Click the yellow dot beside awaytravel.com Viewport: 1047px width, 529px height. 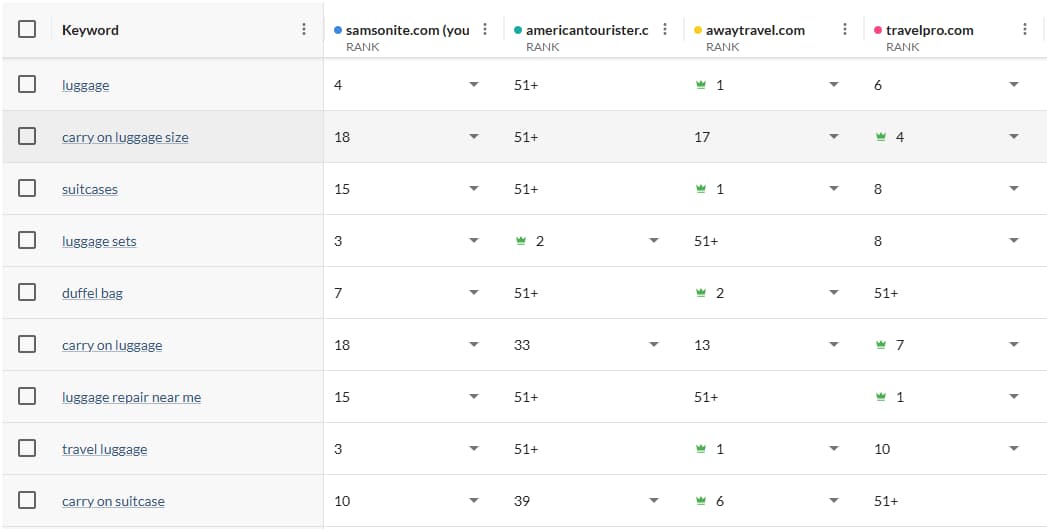click(698, 30)
